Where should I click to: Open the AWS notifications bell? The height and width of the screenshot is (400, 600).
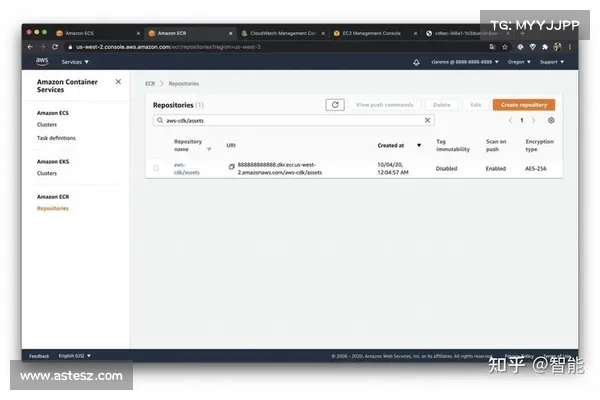[416, 62]
